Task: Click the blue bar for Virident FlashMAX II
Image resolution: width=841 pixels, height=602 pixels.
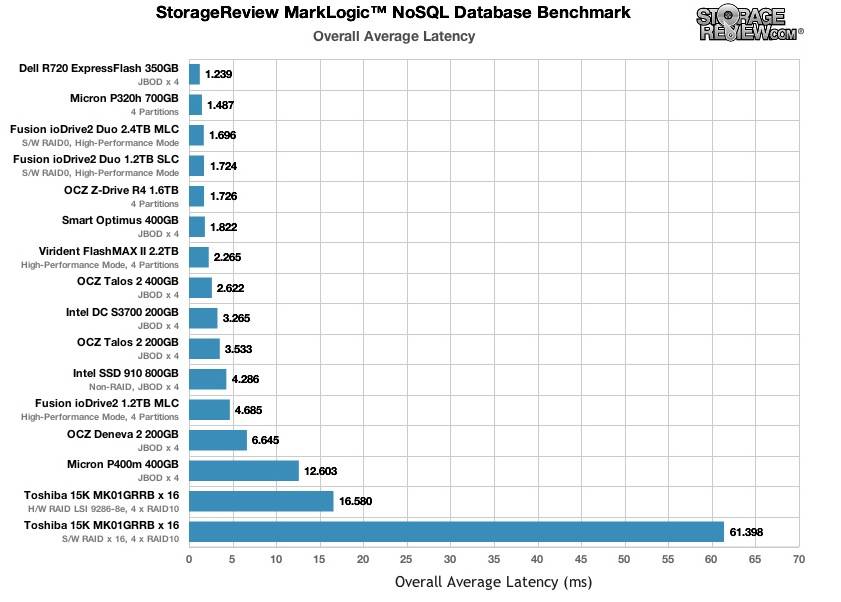Action: tap(199, 257)
